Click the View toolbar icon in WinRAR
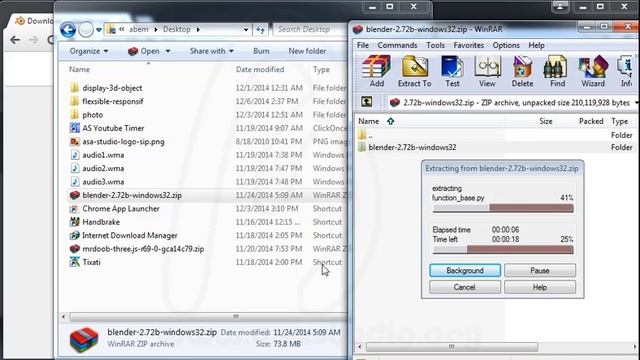640x360 pixels. click(x=487, y=71)
